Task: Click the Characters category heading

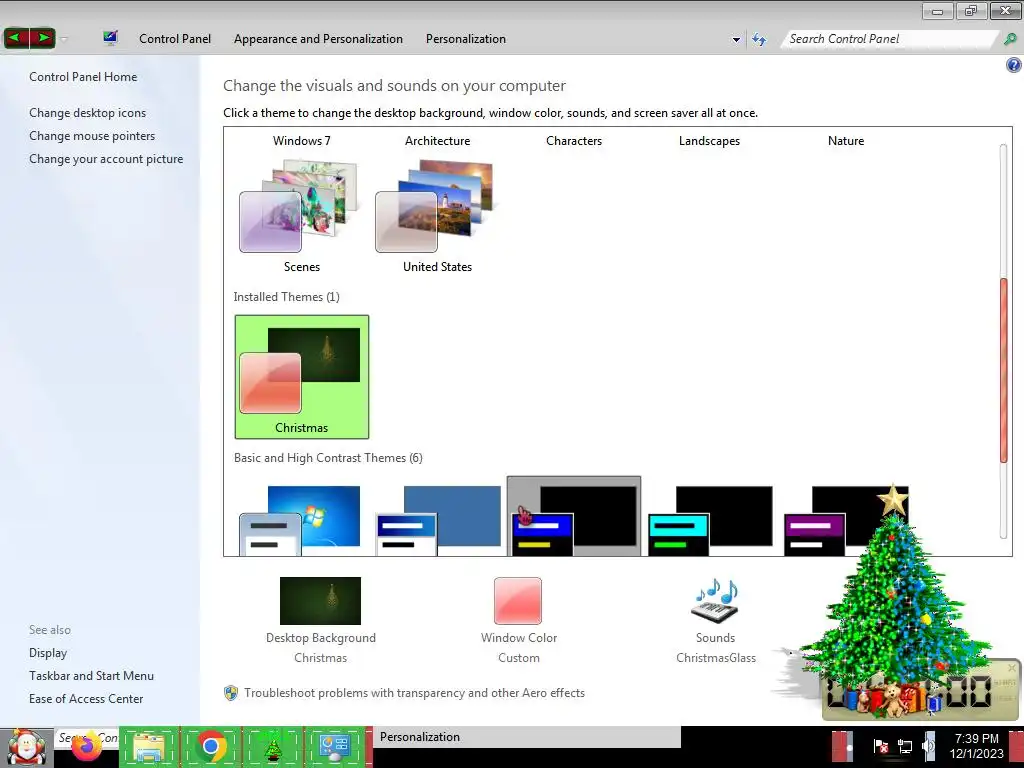Action: (x=574, y=141)
